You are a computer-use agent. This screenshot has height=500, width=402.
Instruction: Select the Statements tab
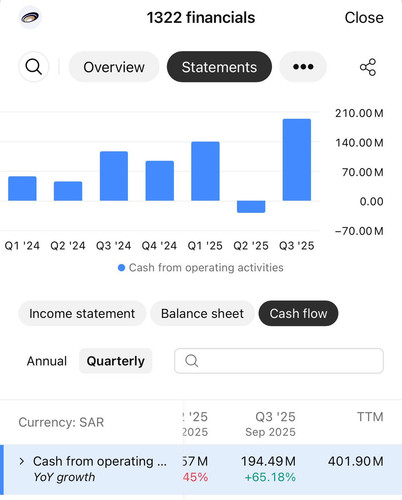coord(219,67)
